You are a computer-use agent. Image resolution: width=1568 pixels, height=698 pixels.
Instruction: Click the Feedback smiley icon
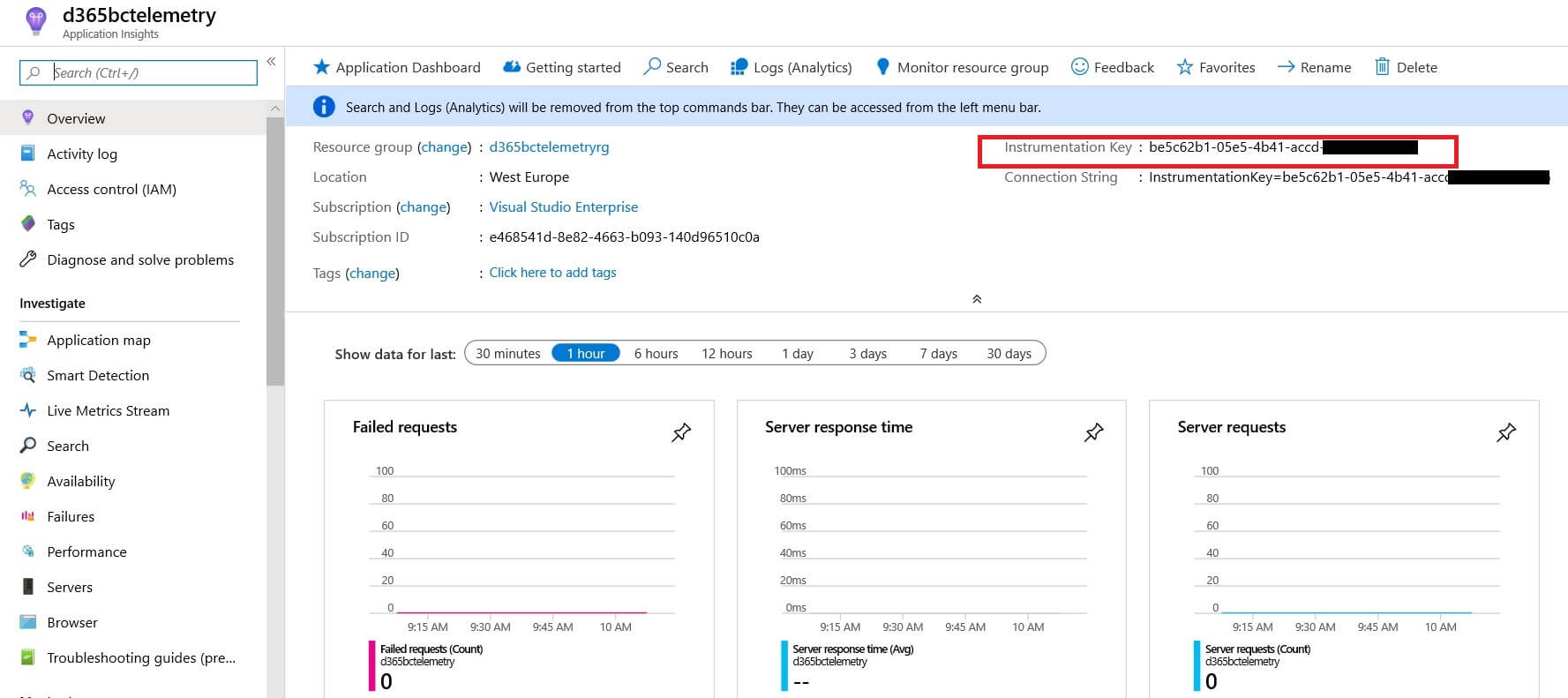click(x=1079, y=67)
